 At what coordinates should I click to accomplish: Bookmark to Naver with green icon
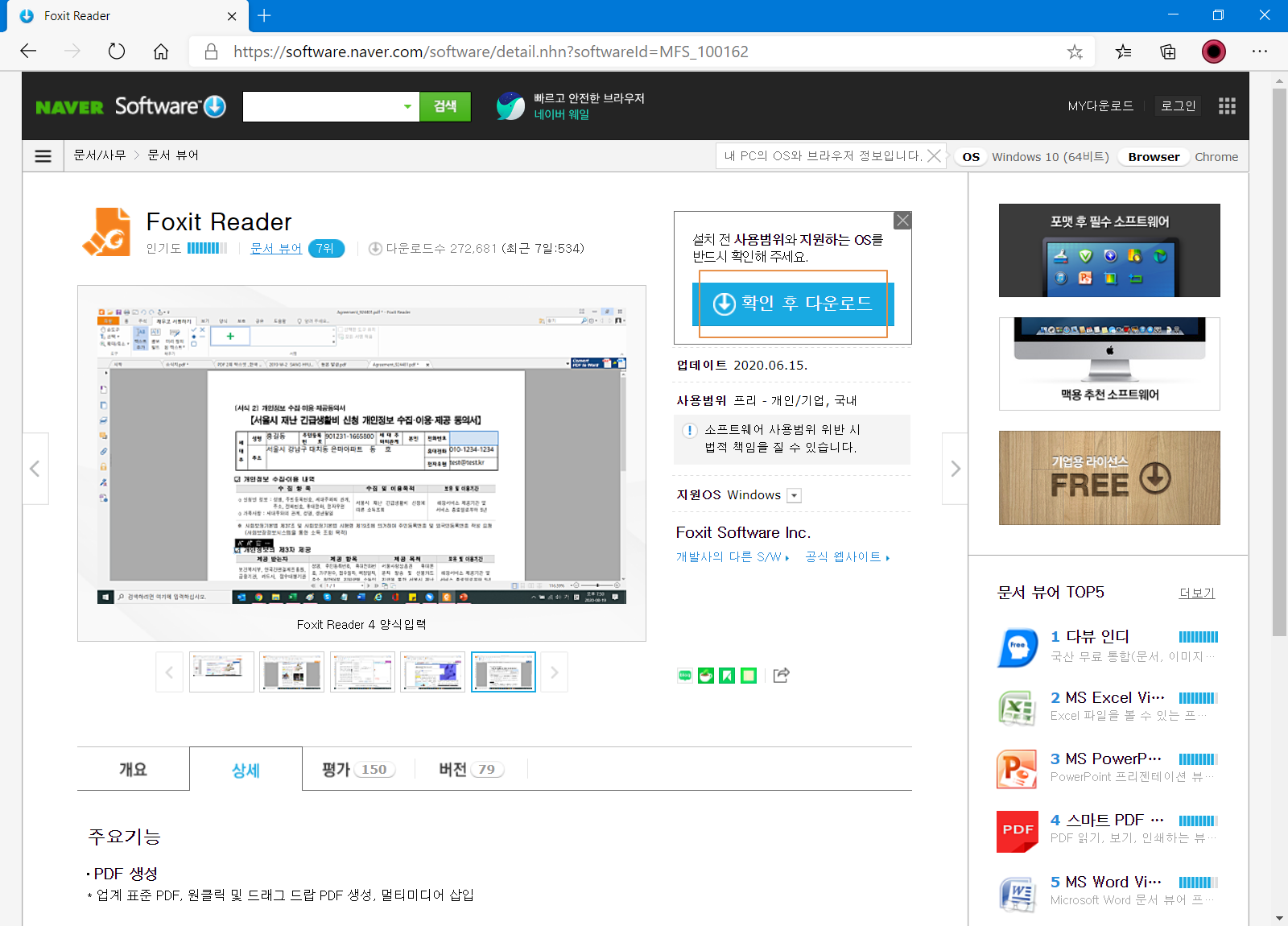coord(727,676)
